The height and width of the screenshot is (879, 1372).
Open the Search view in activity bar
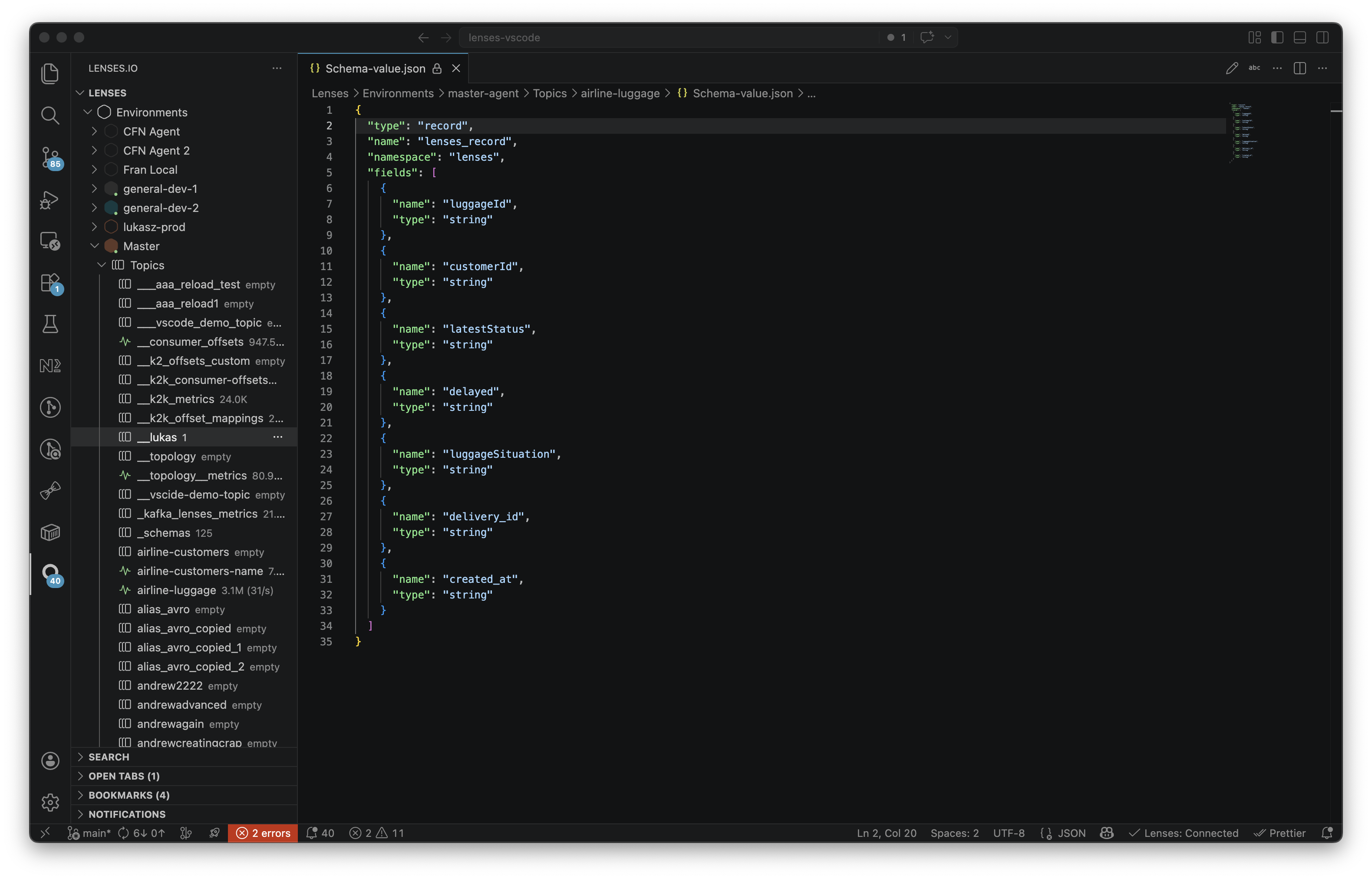coord(50,115)
